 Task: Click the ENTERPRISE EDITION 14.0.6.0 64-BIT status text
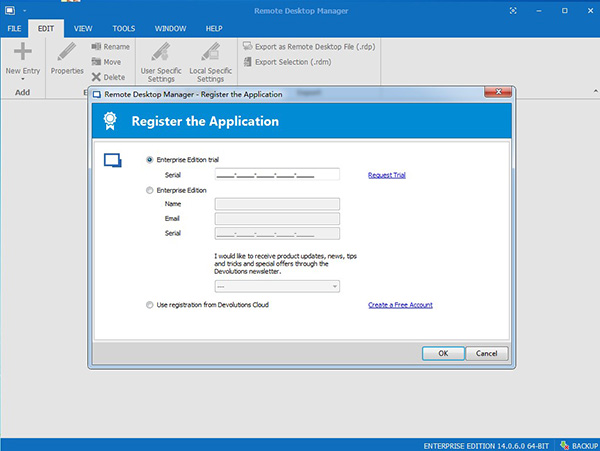[486, 446]
